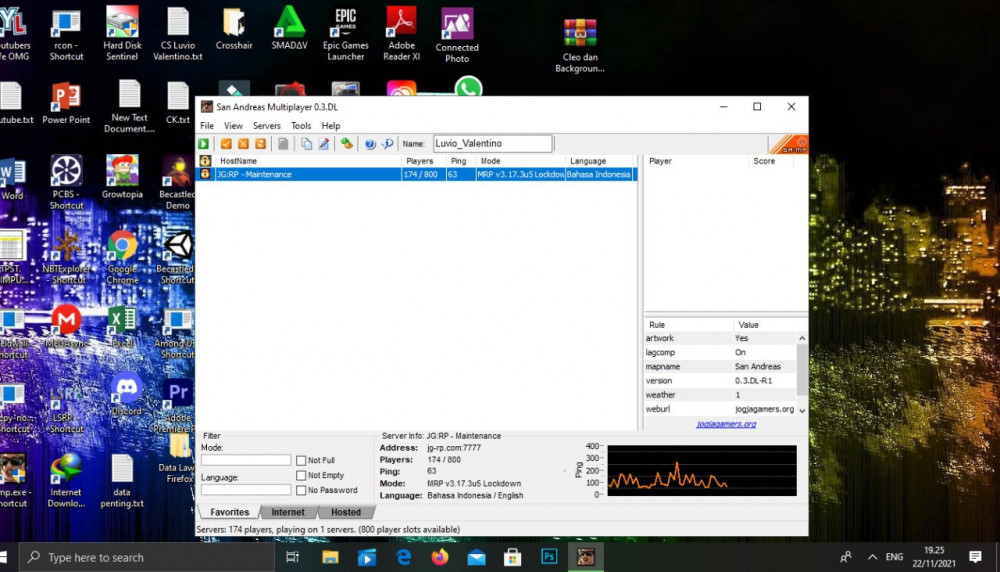The image size is (1000, 572).
Task: Open the jogjagamers.org link
Action: 726,424
